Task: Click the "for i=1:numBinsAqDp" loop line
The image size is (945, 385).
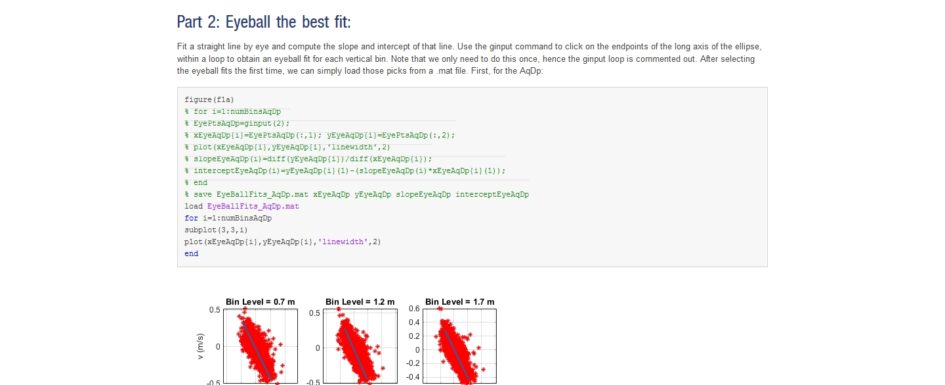Action: pyautogui.click(x=228, y=218)
